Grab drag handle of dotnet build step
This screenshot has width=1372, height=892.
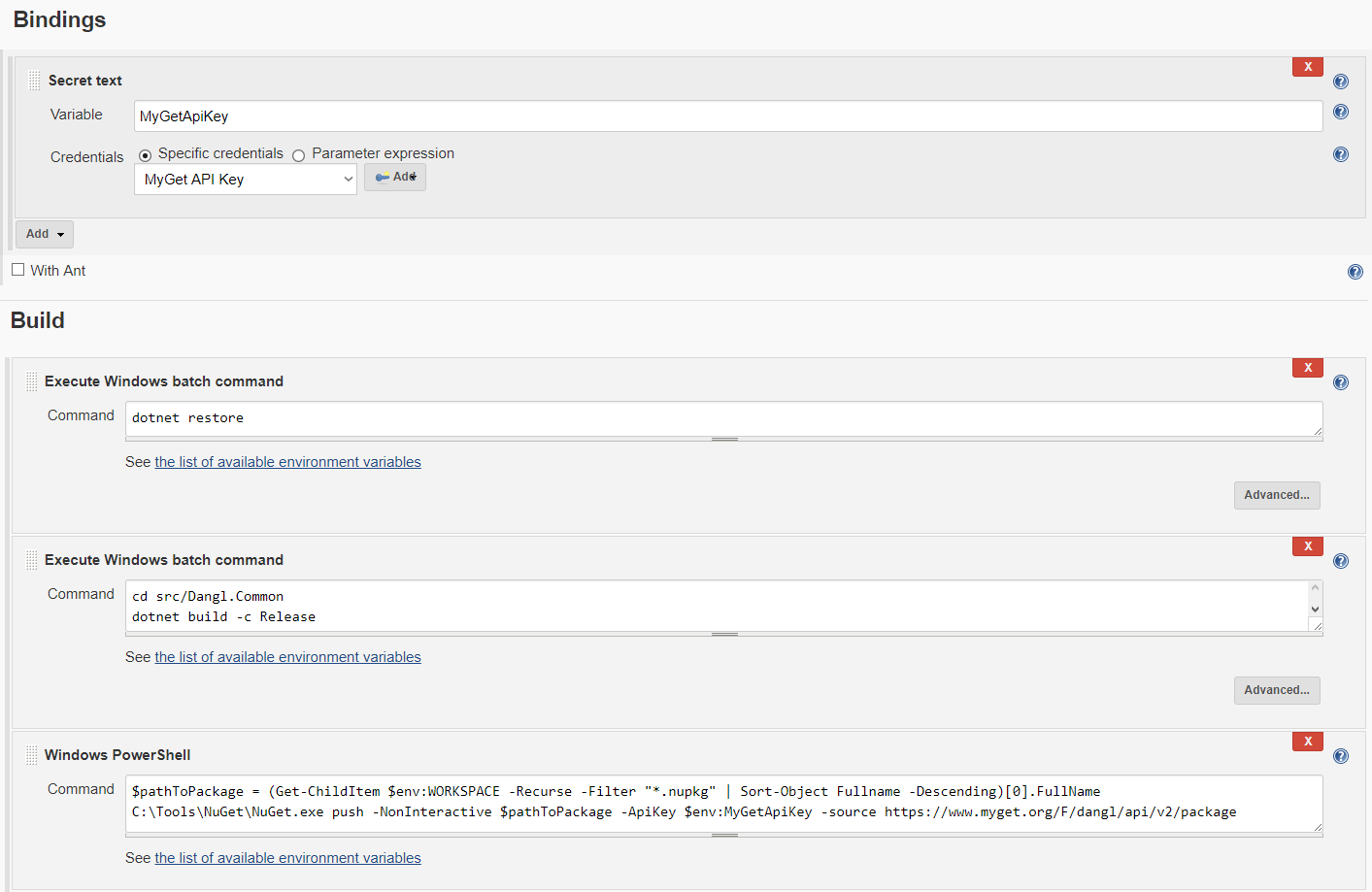point(32,560)
